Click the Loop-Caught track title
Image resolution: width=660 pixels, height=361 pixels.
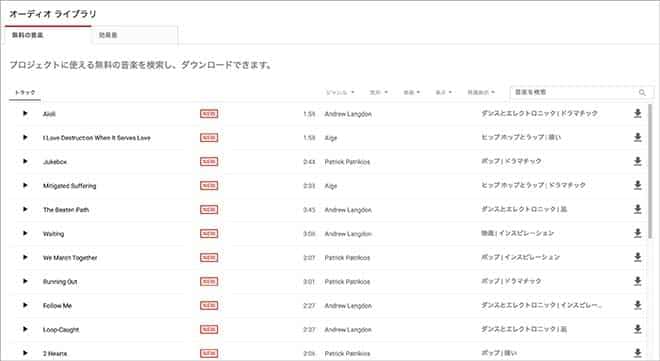click(x=61, y=330)
